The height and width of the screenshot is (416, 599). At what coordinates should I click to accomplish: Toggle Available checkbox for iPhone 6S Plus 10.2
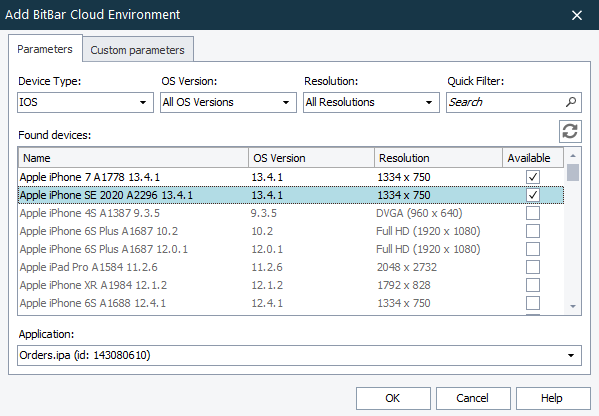[x=533, y=231]
